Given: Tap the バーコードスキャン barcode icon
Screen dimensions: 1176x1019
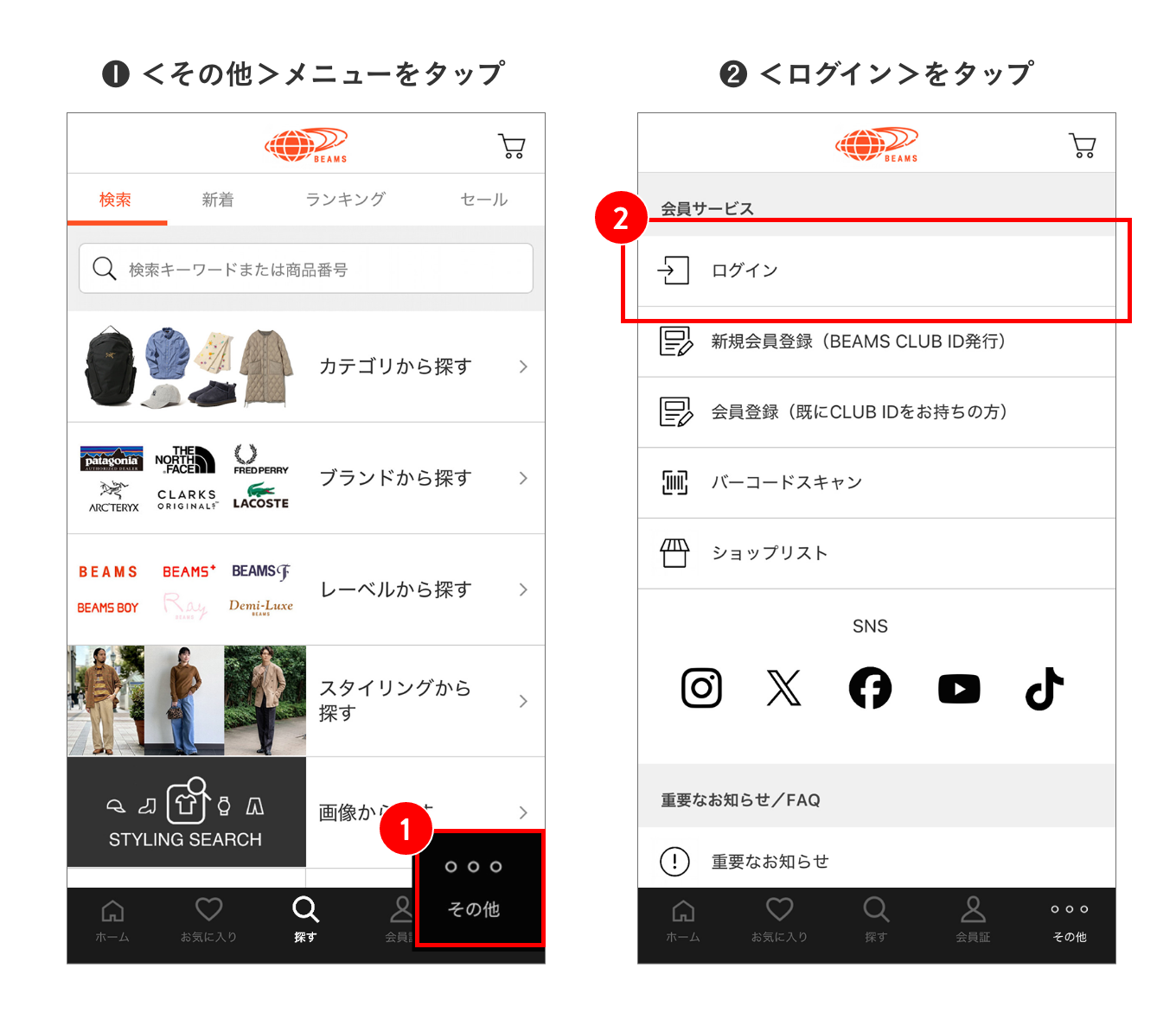Looking at the screenshot, I should 674,482.
